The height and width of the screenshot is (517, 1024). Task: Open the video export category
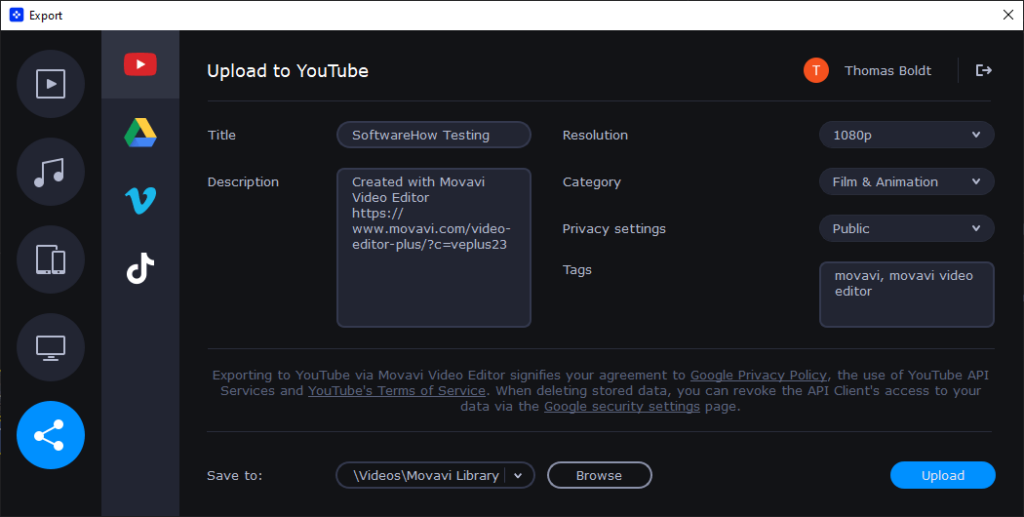coord(50,84)
